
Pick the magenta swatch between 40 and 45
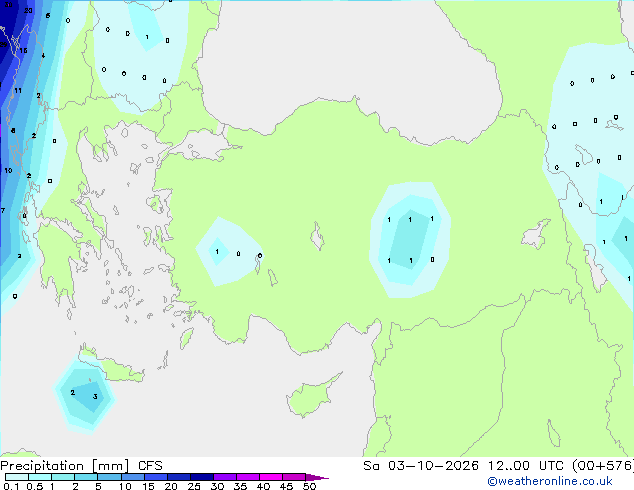click(x=271, y=477)
